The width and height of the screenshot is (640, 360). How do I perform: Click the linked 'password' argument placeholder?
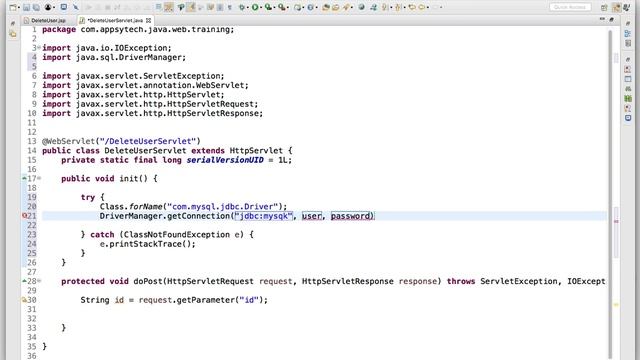[352, 216]
